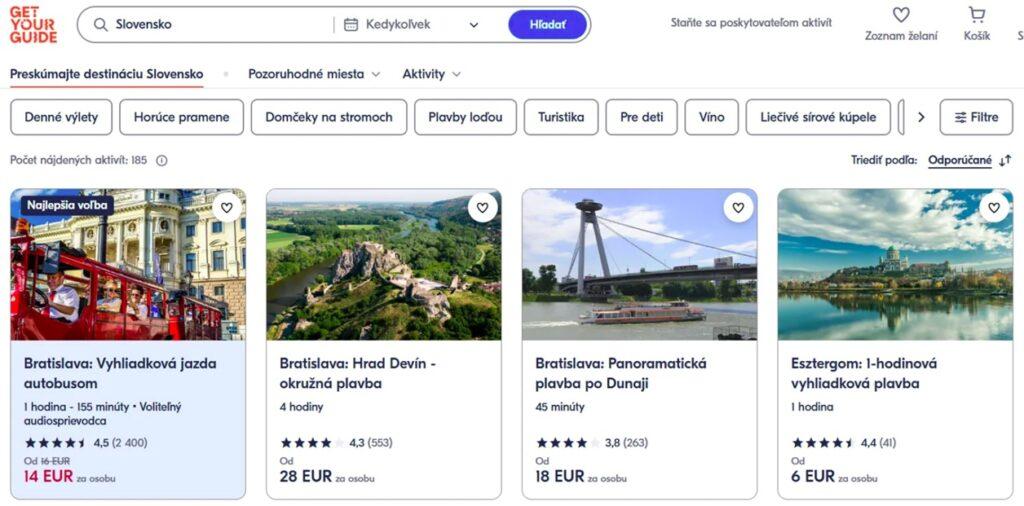Toggle wishlist heart on Hrad Devín card
The height and width of the screenshot is (506, 1024).
pyautogui.click(x=483, y=208)
